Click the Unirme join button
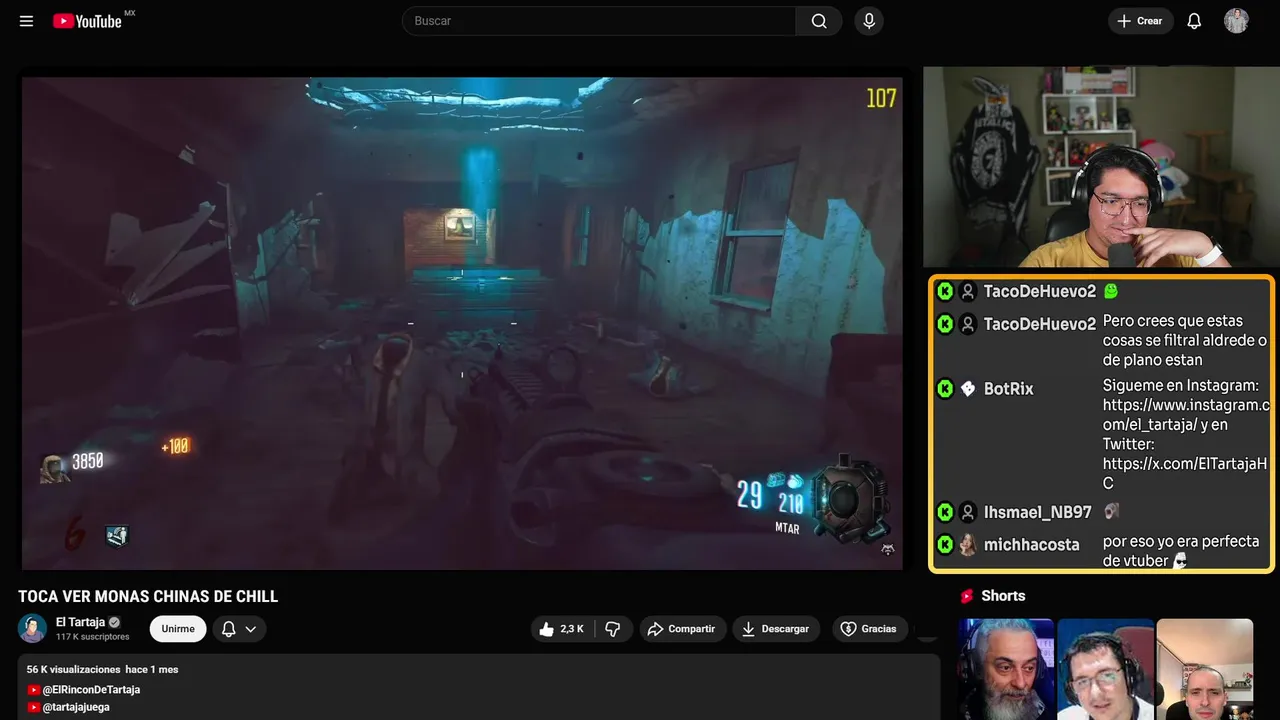 point(178,629)
